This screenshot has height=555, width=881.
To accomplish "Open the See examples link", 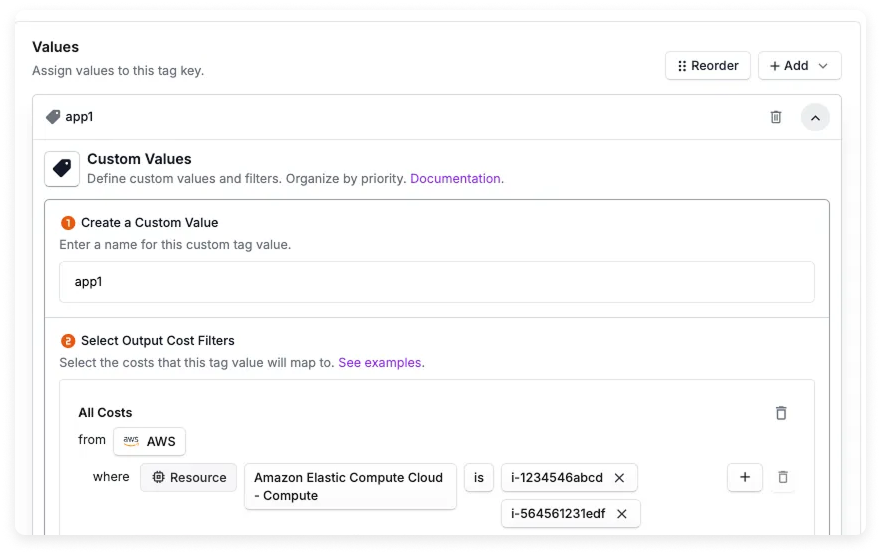I will pos(381,363).
